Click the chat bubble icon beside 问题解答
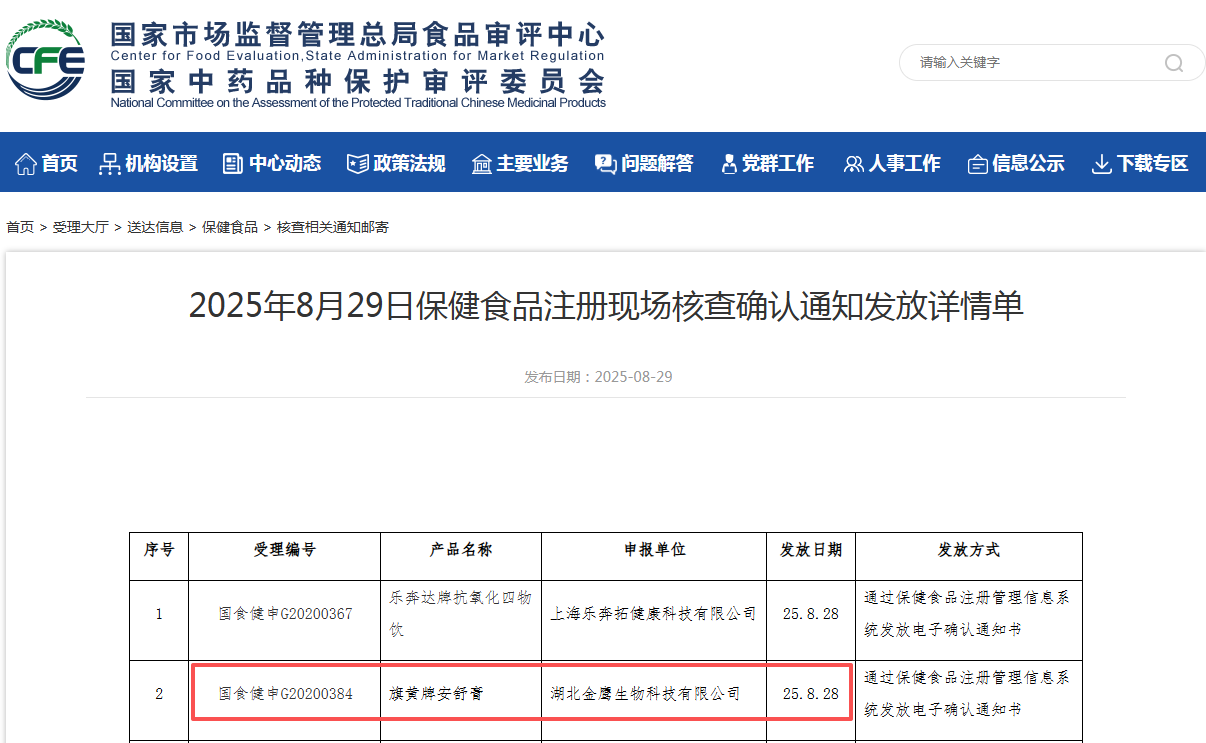Viewport: 1206px width, 743px height. (605, 164)
